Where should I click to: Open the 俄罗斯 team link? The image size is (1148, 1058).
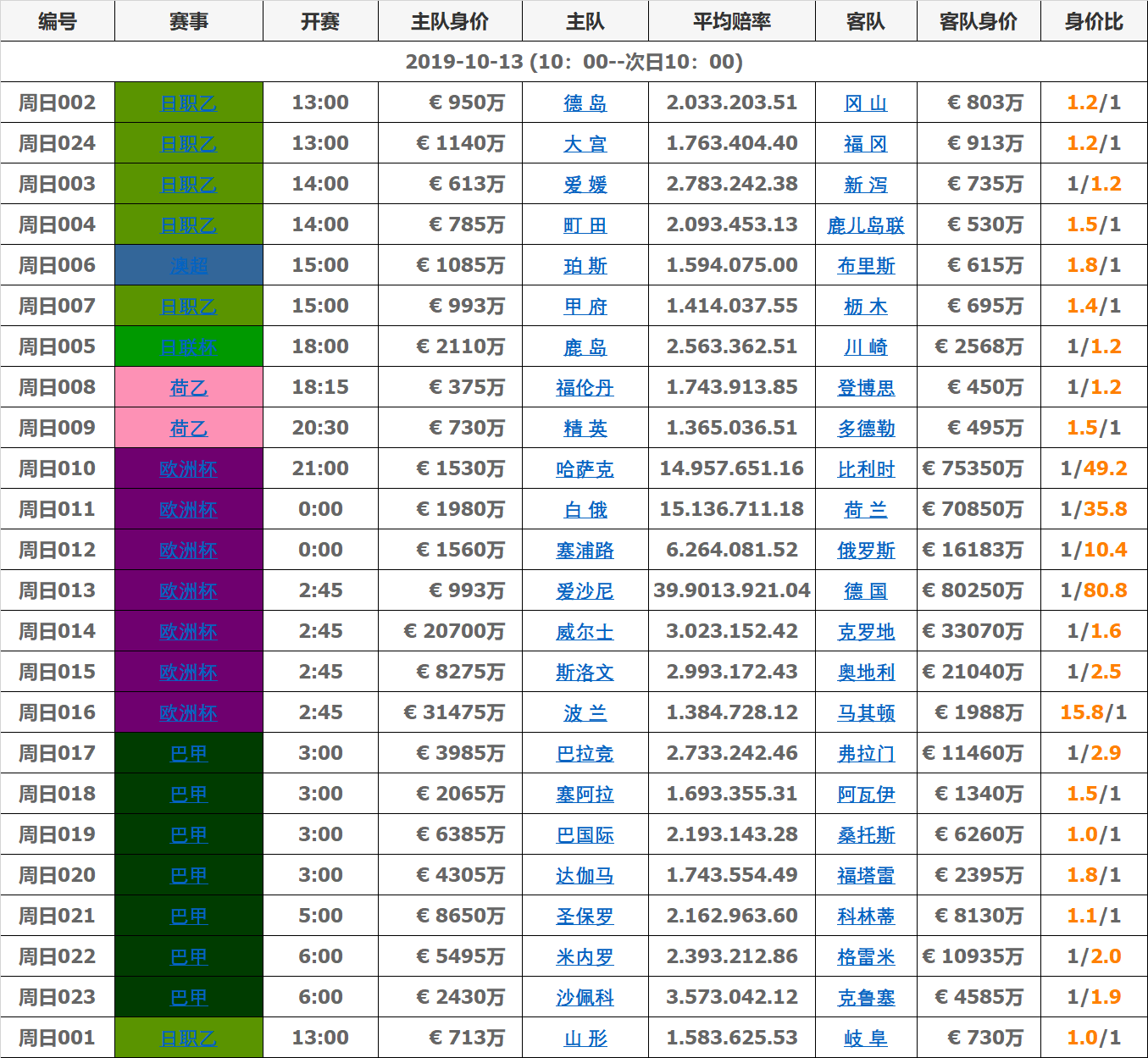866,551
